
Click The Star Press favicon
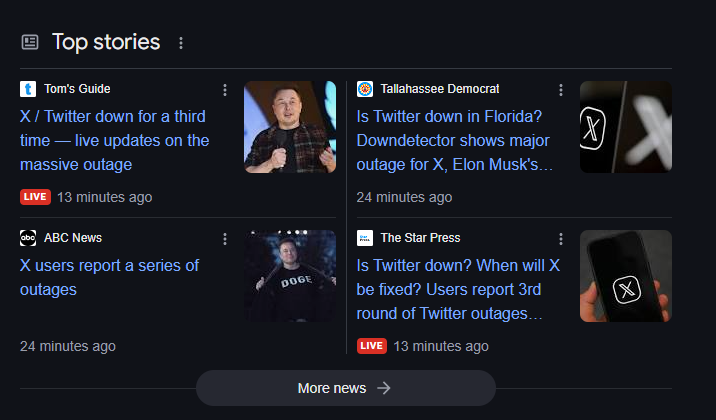[365, 238]
